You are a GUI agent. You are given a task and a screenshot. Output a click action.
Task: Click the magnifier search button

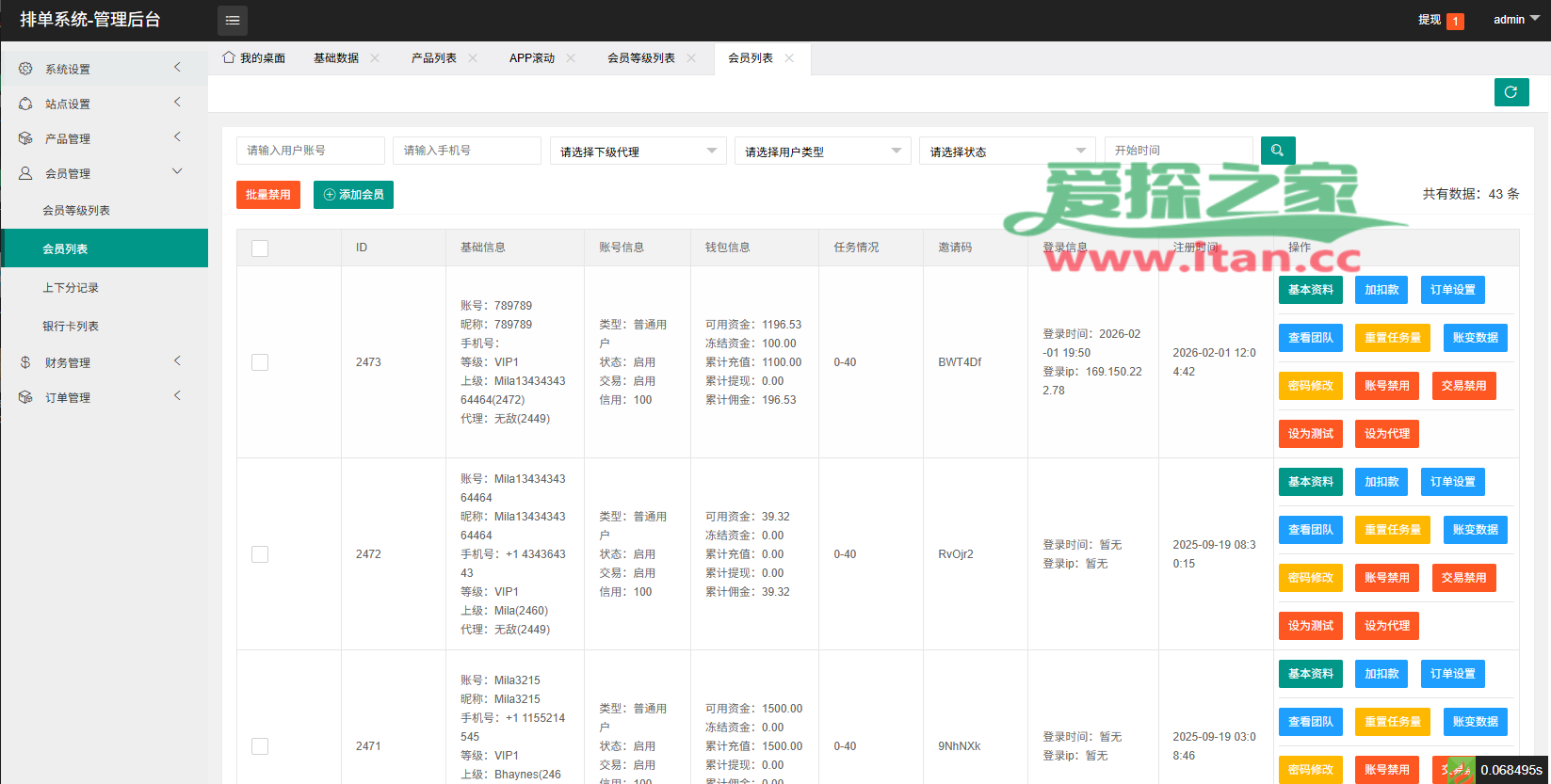click(1277, 151)
